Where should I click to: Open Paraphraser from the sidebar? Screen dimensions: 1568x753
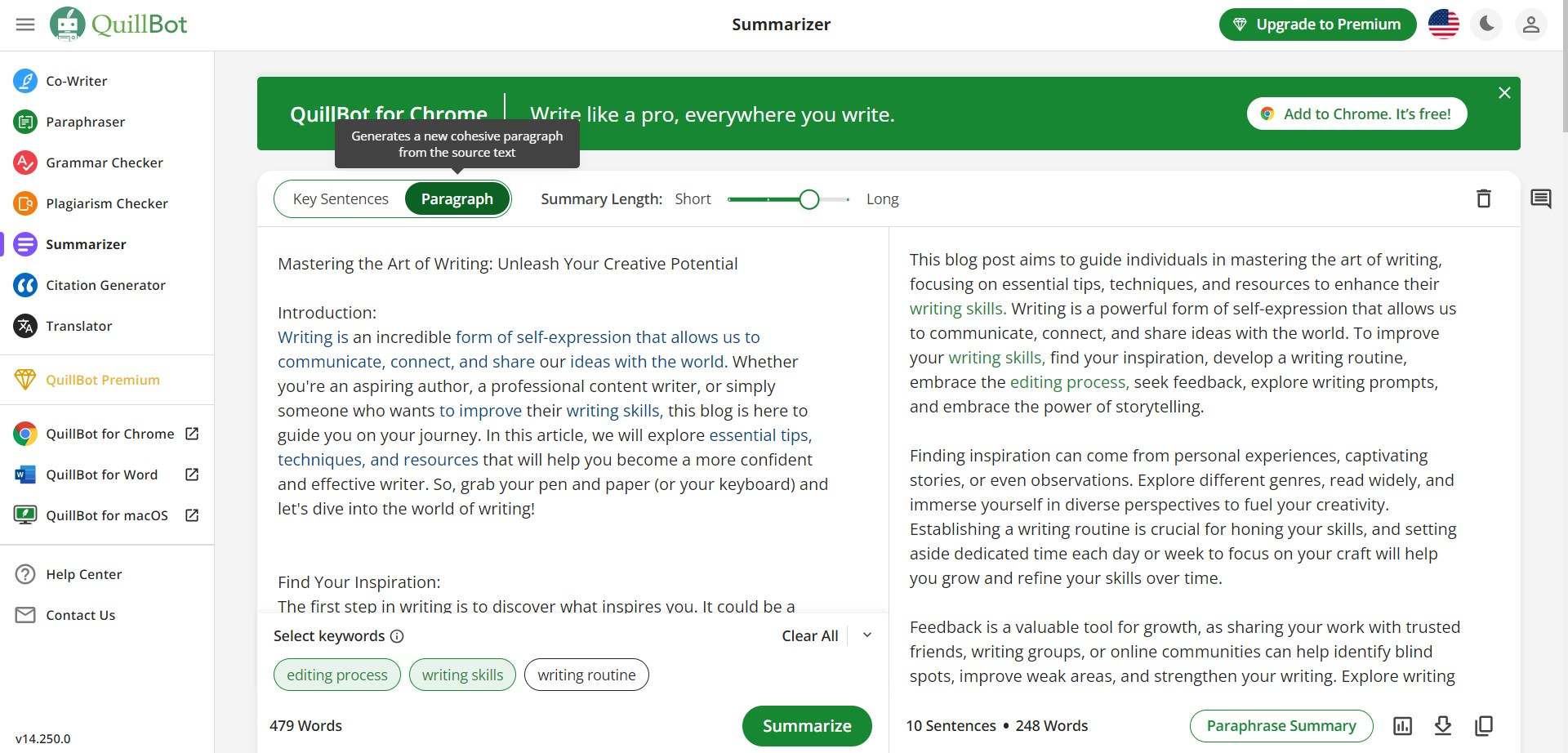[x=85, y=122]
